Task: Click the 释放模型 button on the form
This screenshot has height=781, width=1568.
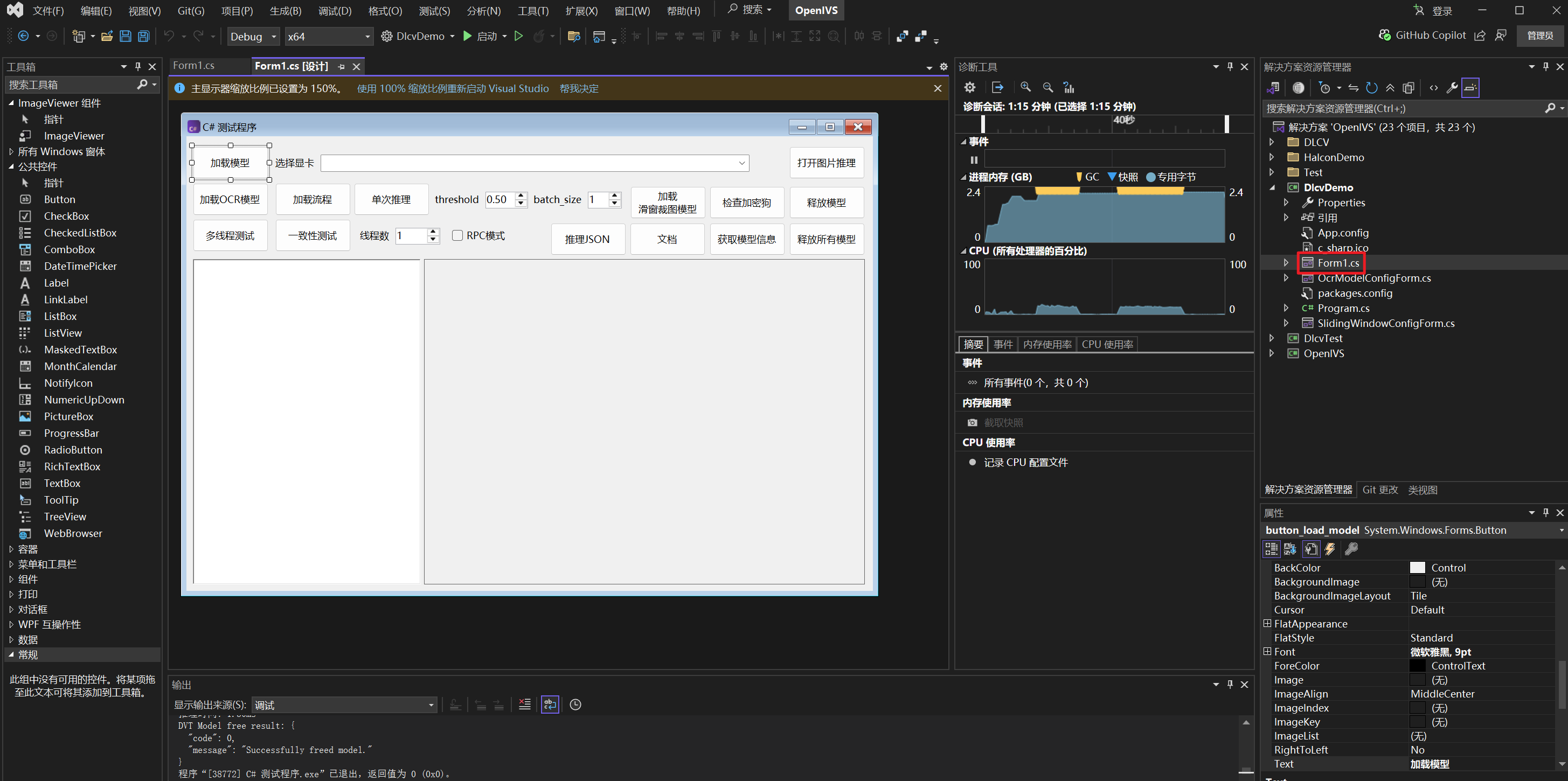Action: pos(826,203)
